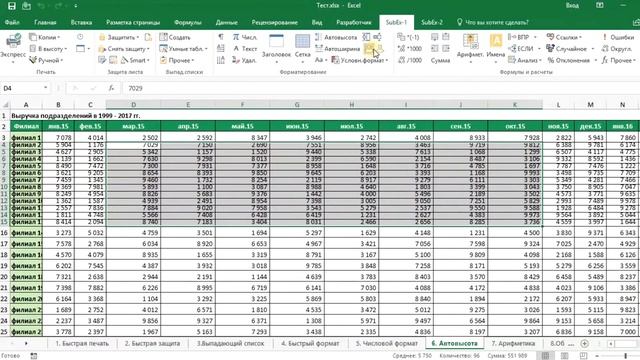Viewport: 640px width, 360px height.
Task: Switch to Page Break Preview
Action: point(584,356)
